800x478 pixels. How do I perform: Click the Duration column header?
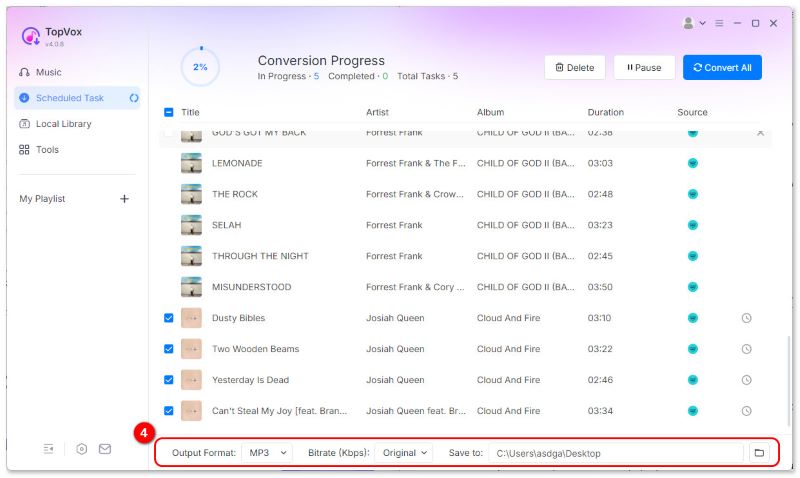click(x=606, y=113)
